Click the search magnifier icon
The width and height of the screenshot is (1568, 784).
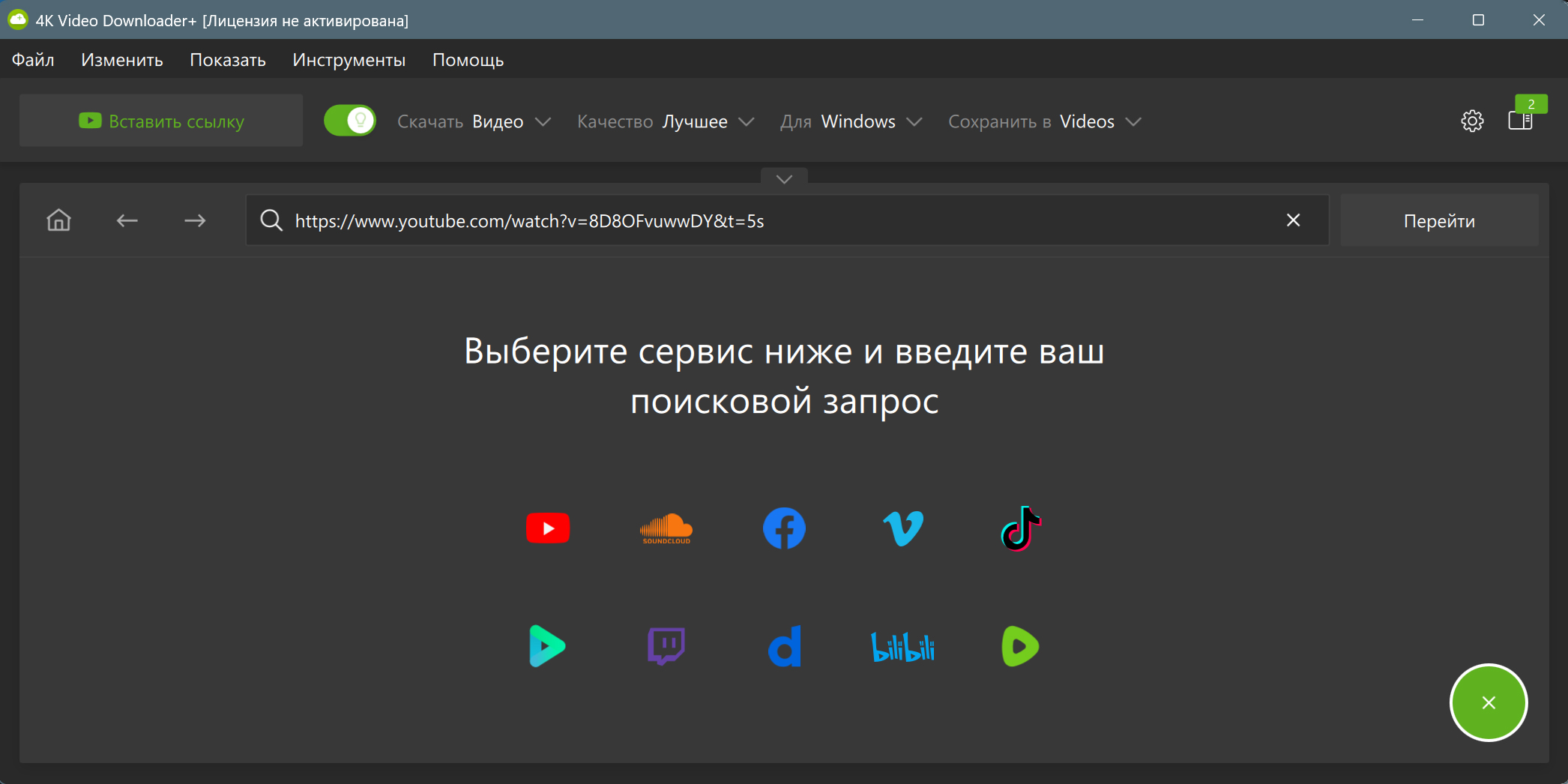pyautogui.click(x=271, y=220)
